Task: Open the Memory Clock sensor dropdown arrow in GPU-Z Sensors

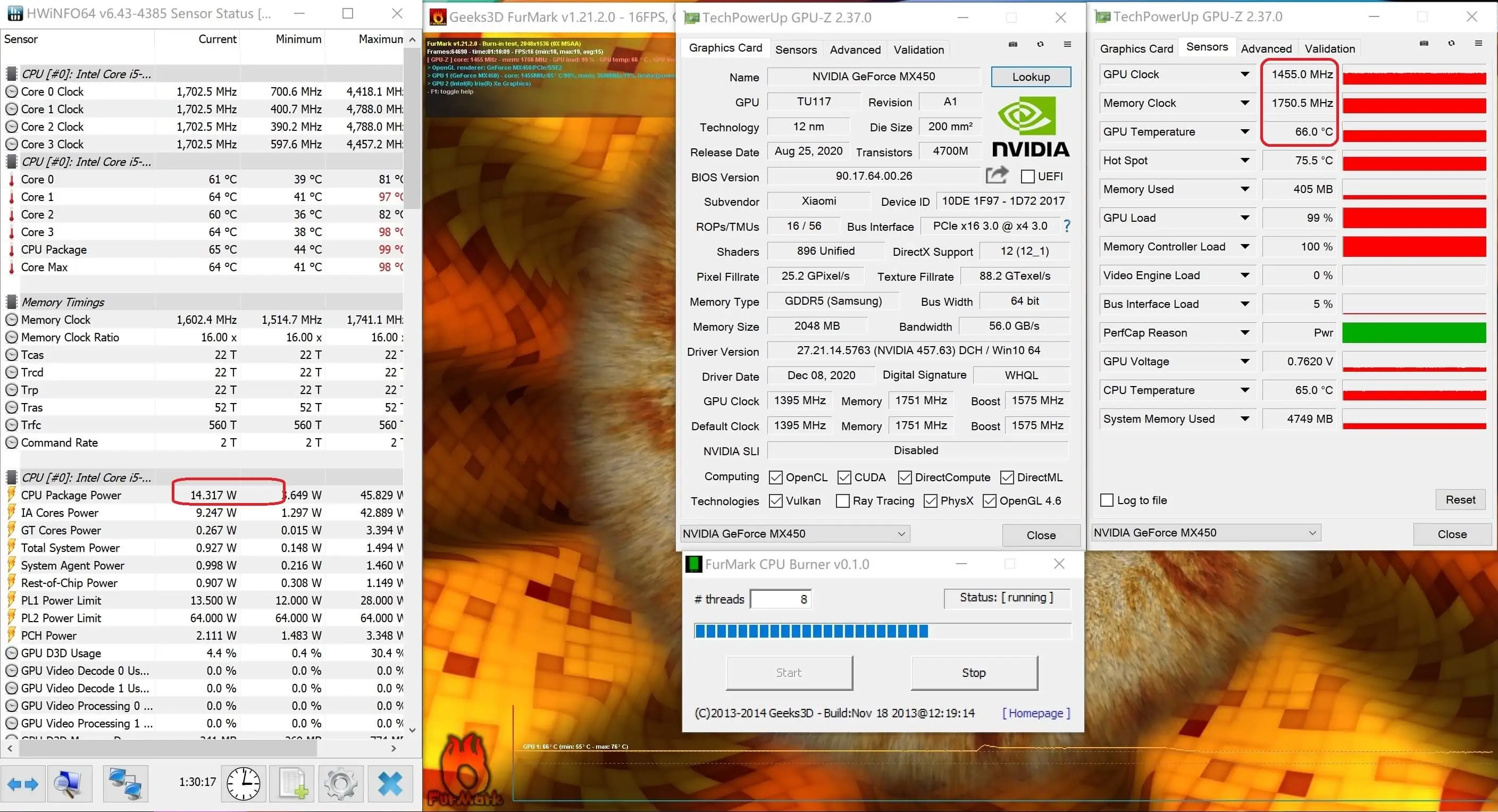Action: pyautogui.click(x=1244, y=103)
